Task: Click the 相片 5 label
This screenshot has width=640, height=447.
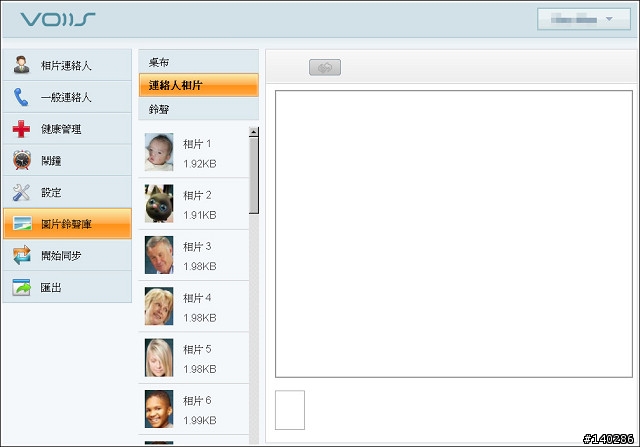Action: pos(197,349)
